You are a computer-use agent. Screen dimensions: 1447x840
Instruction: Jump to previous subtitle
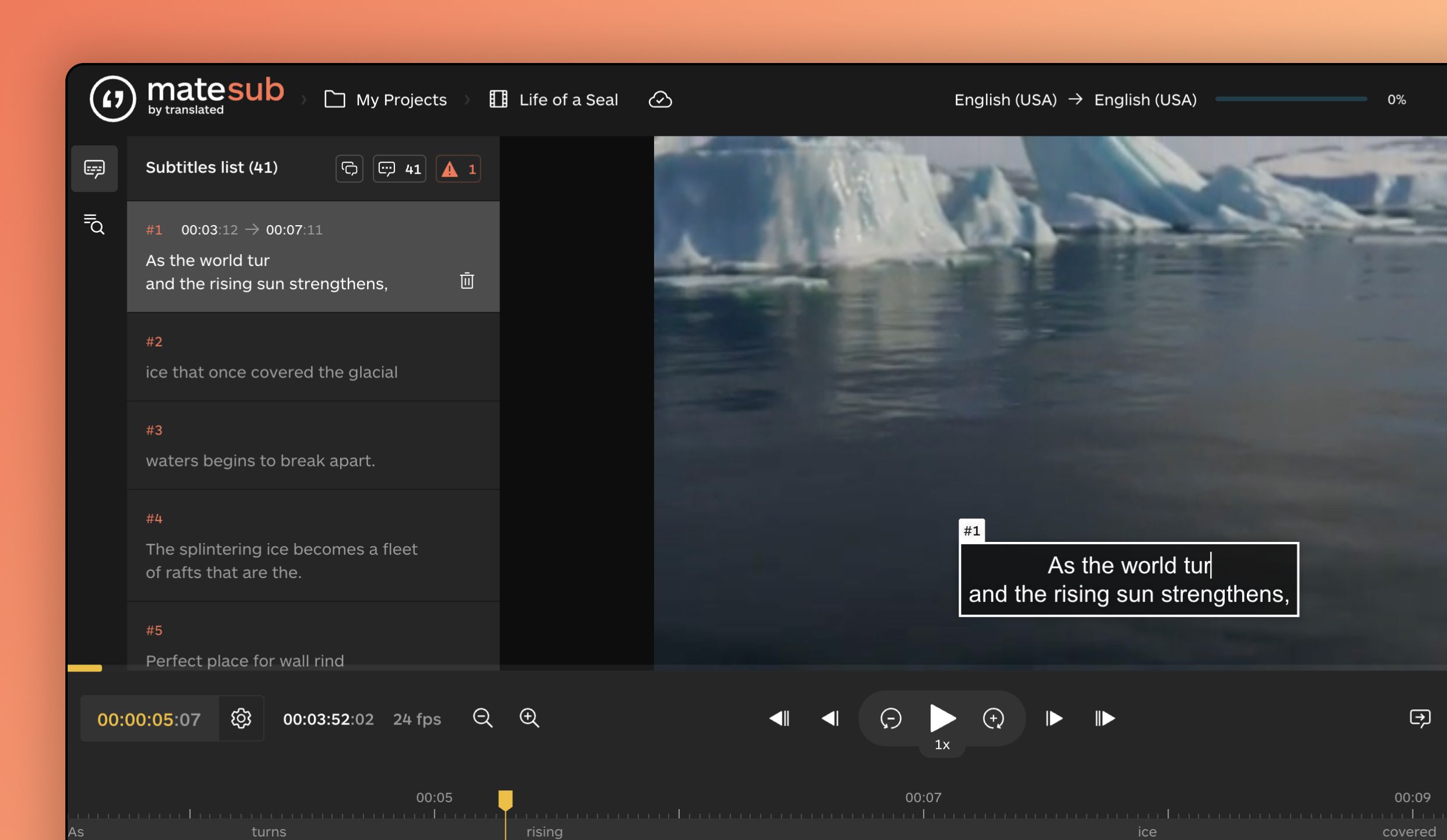click(x=780, y=718)
